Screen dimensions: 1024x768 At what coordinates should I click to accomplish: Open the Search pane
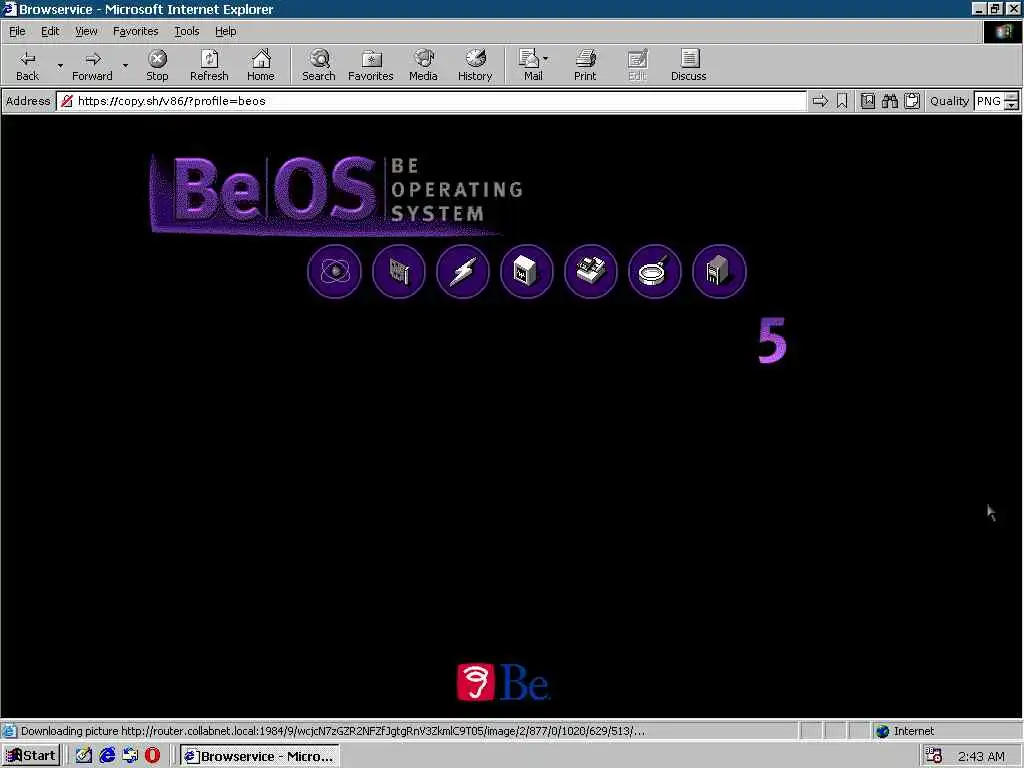pyautogui.click(x=319, y=65)
